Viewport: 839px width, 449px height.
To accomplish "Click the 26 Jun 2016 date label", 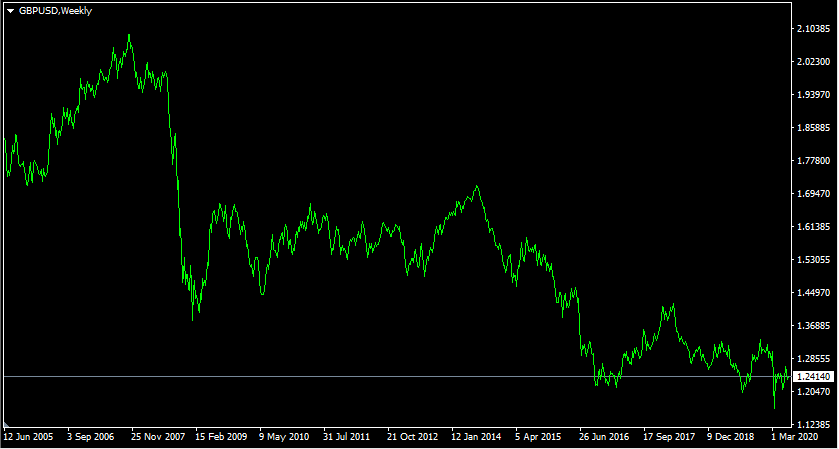I will [x=605, y=437].
